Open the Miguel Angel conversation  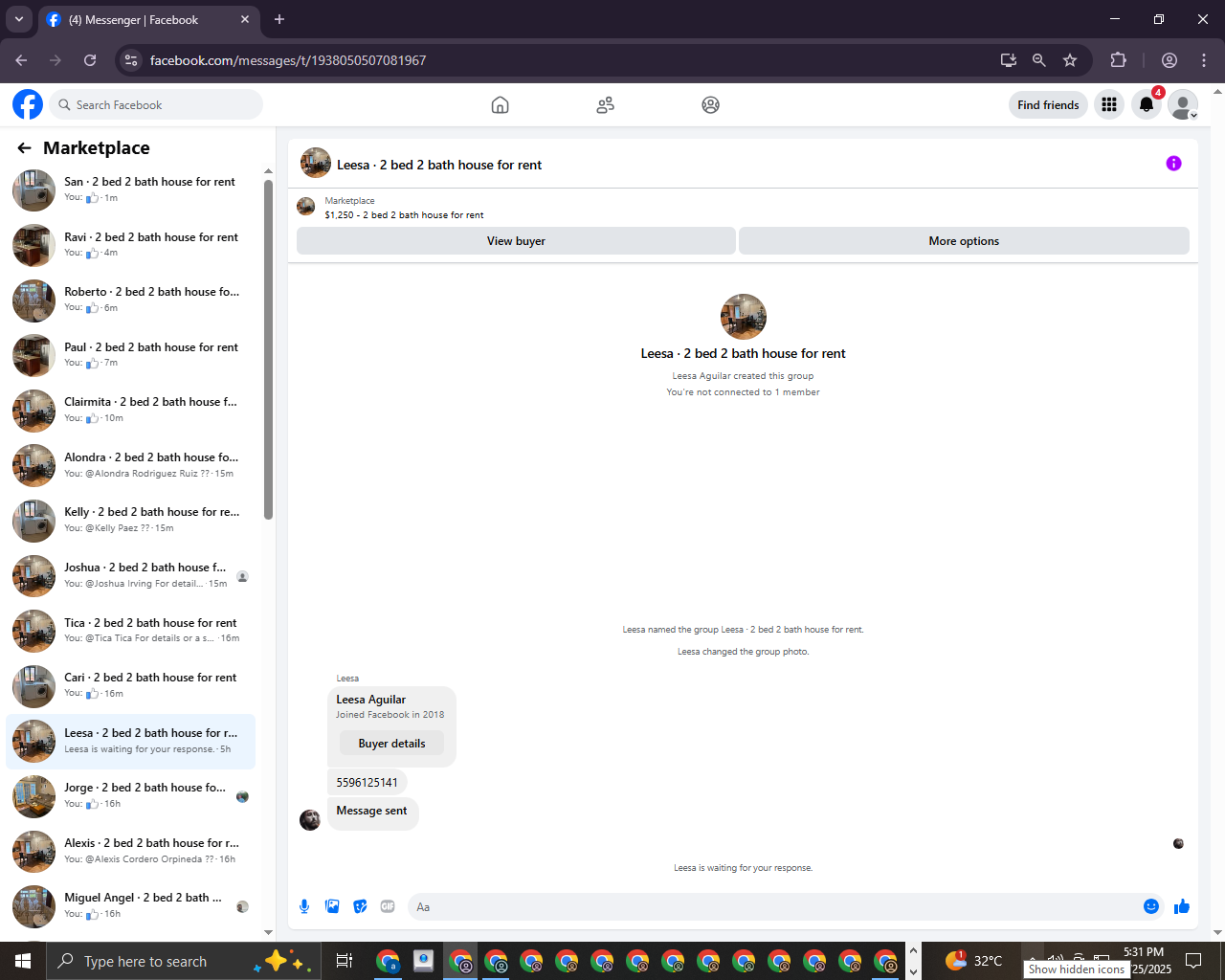coord(131,906)
